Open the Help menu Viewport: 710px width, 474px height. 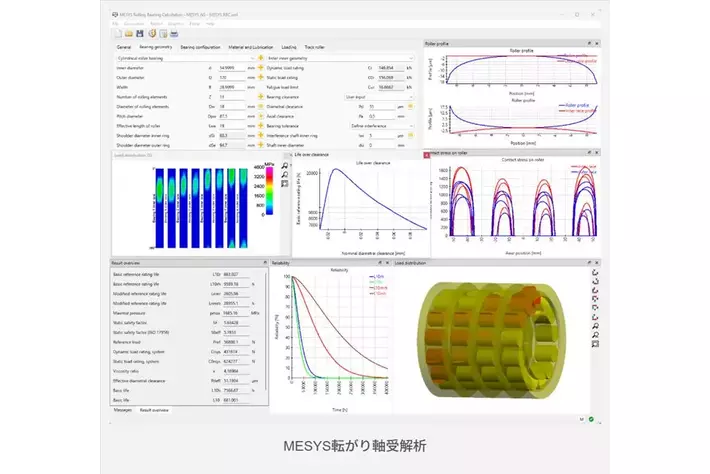tap(210, 24)
